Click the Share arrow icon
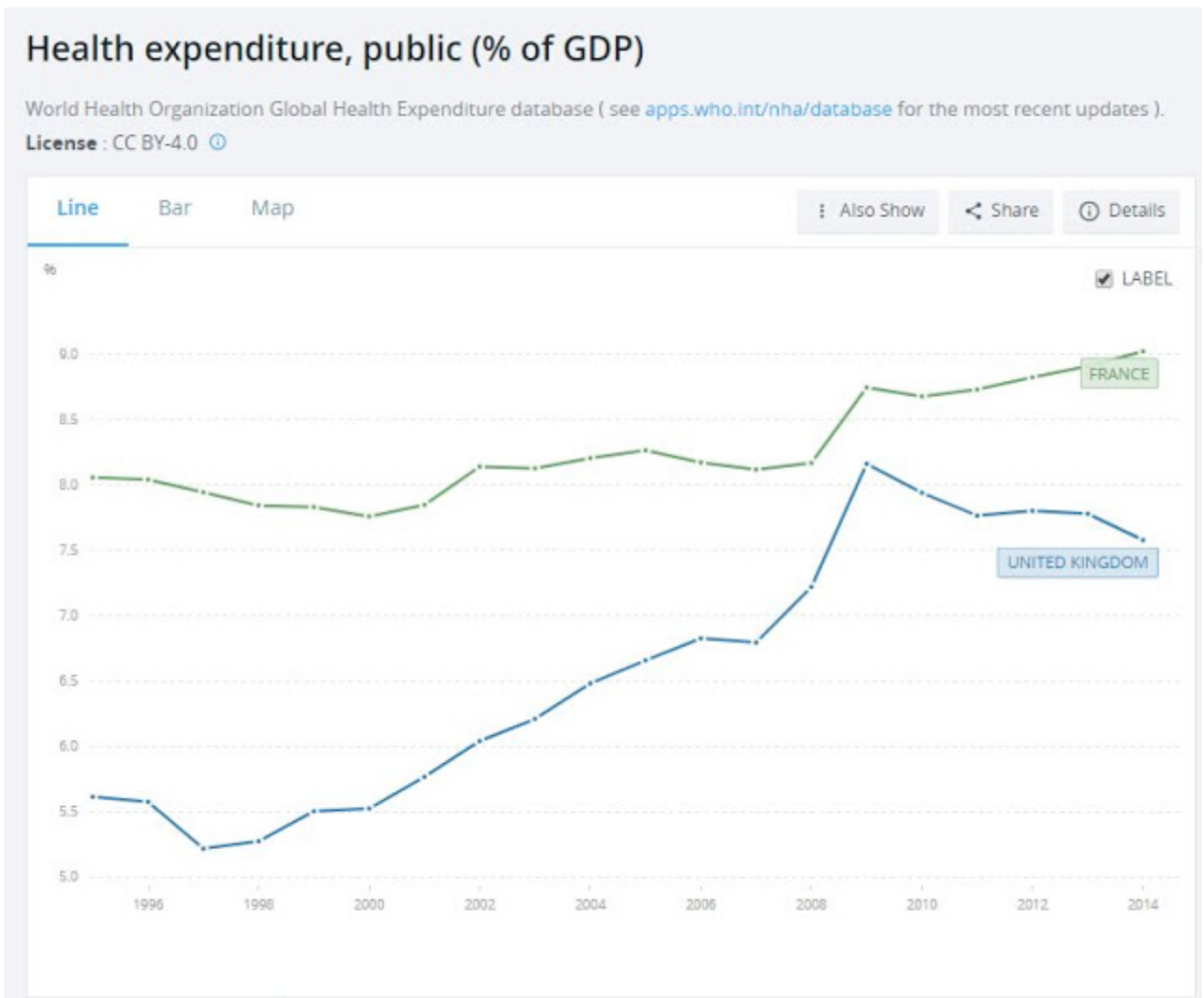Image resolution: width=1204 pixels, height=998 pixels. point(974,212)
